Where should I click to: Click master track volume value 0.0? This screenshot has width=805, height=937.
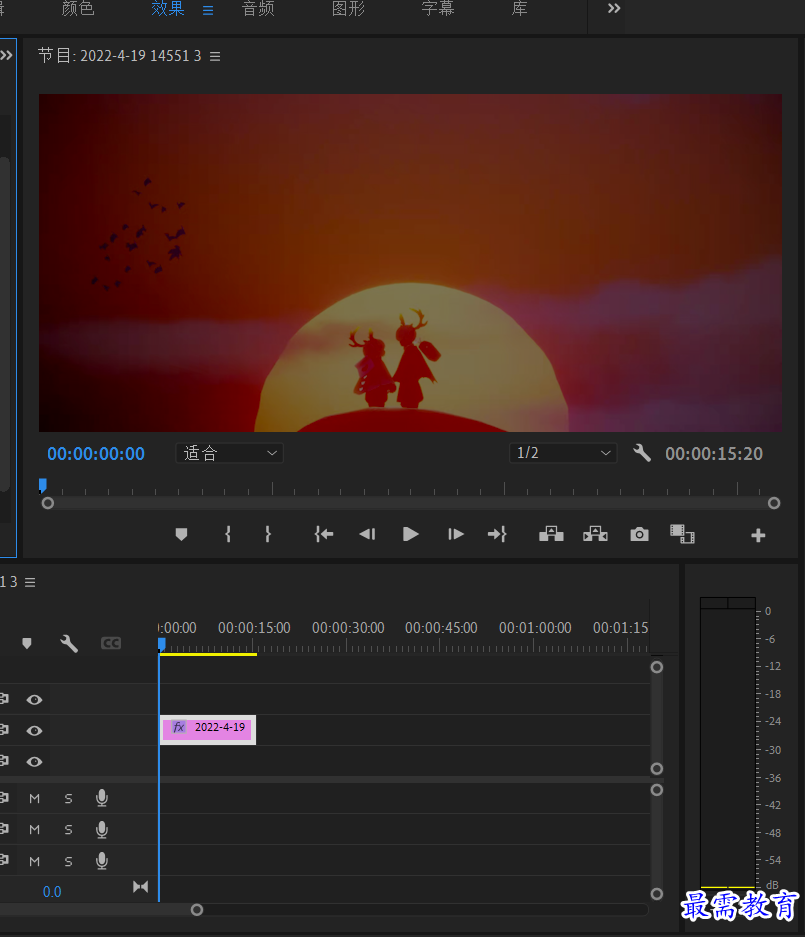pyautogui.click(x=52, y=892)
